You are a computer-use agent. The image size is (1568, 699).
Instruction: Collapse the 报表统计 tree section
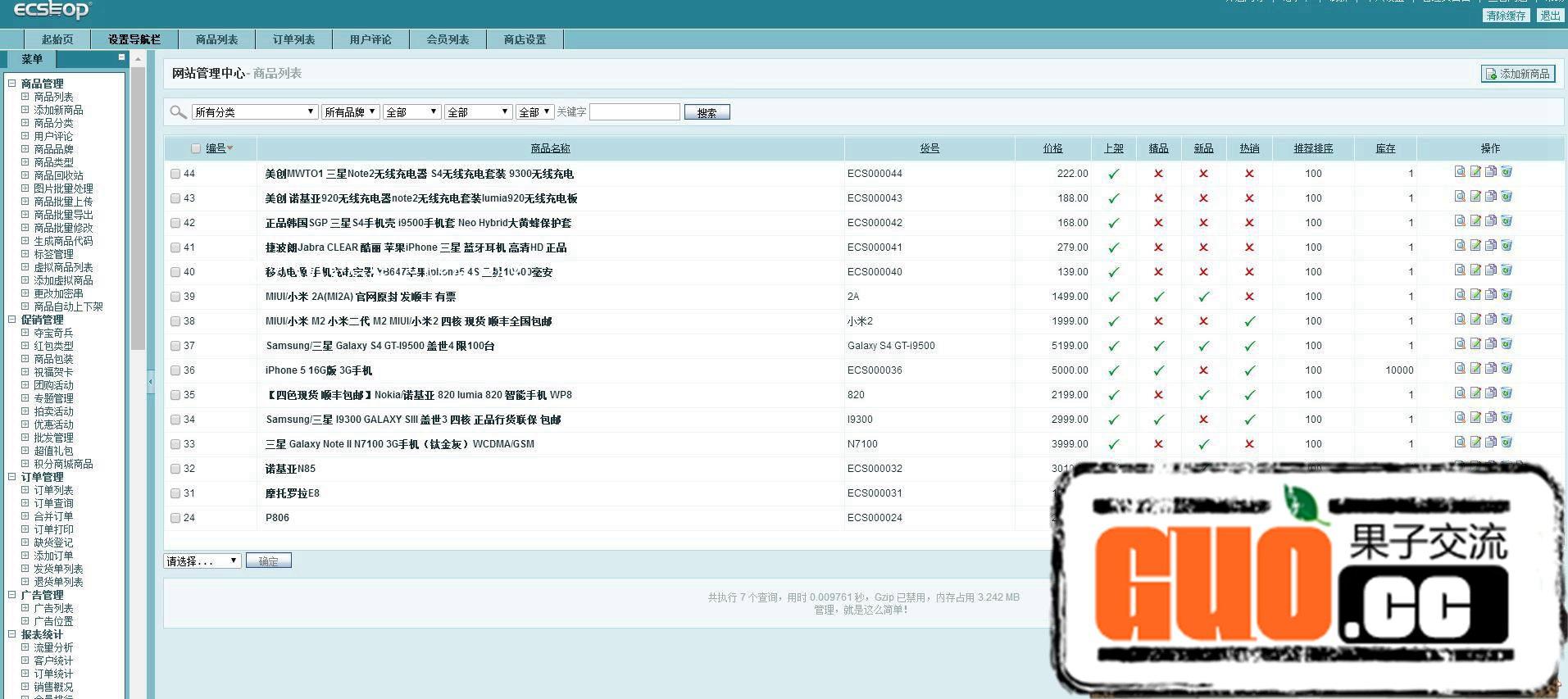[12, 633]
